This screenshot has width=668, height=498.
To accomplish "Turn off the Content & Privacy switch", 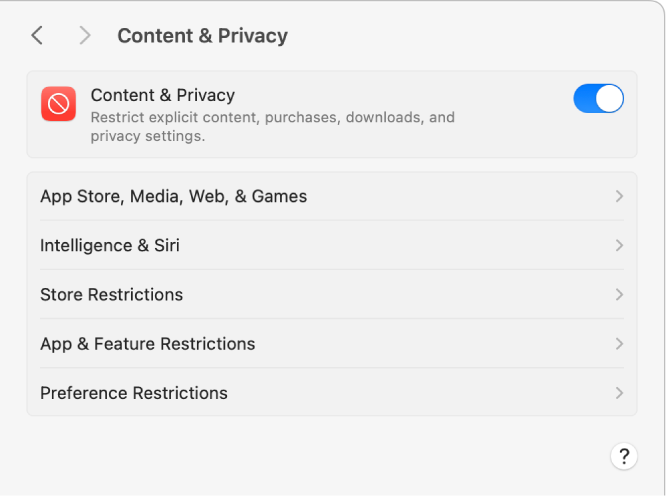I will coord(598,98).
